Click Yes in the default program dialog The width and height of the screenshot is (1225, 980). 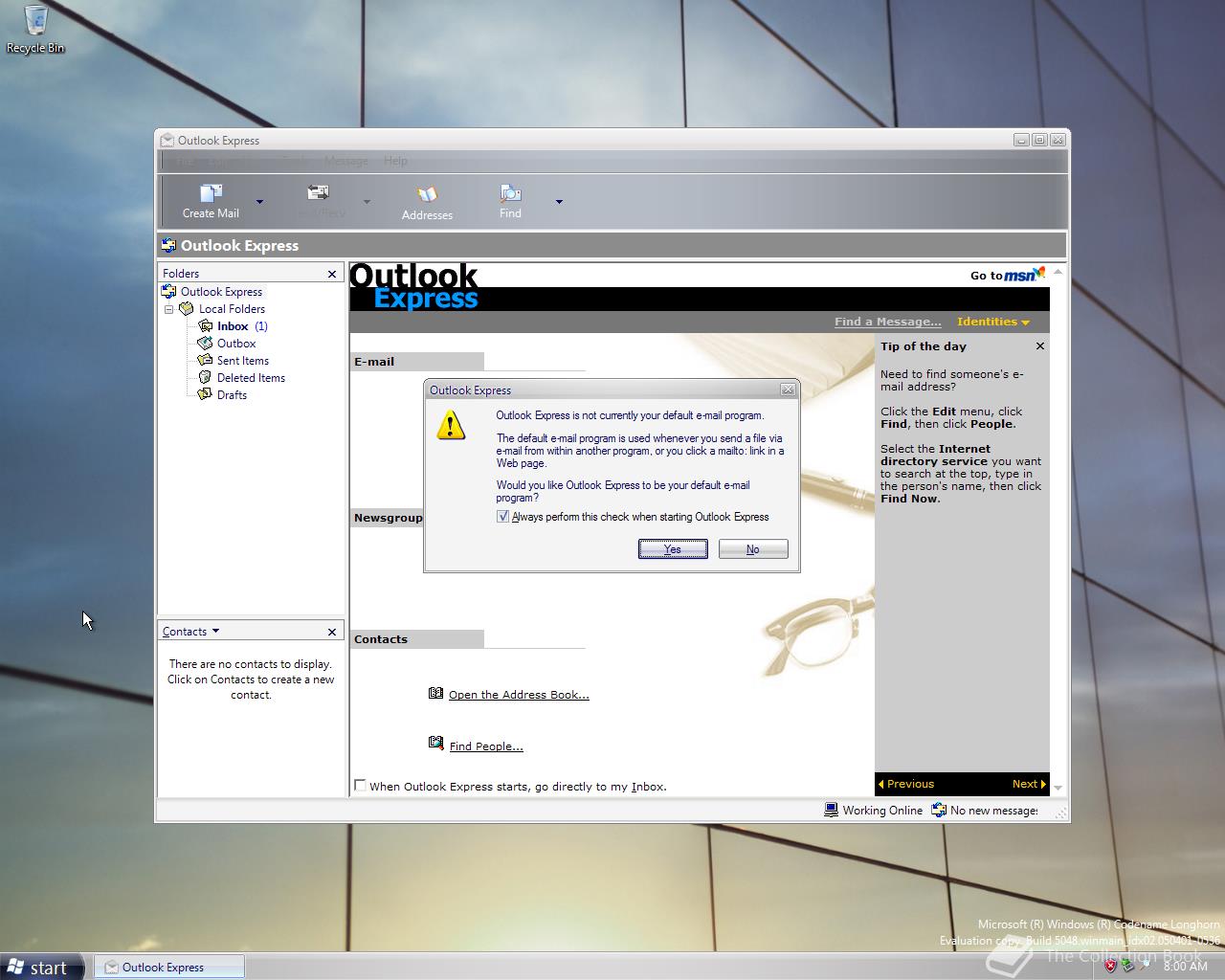(673, 548)
